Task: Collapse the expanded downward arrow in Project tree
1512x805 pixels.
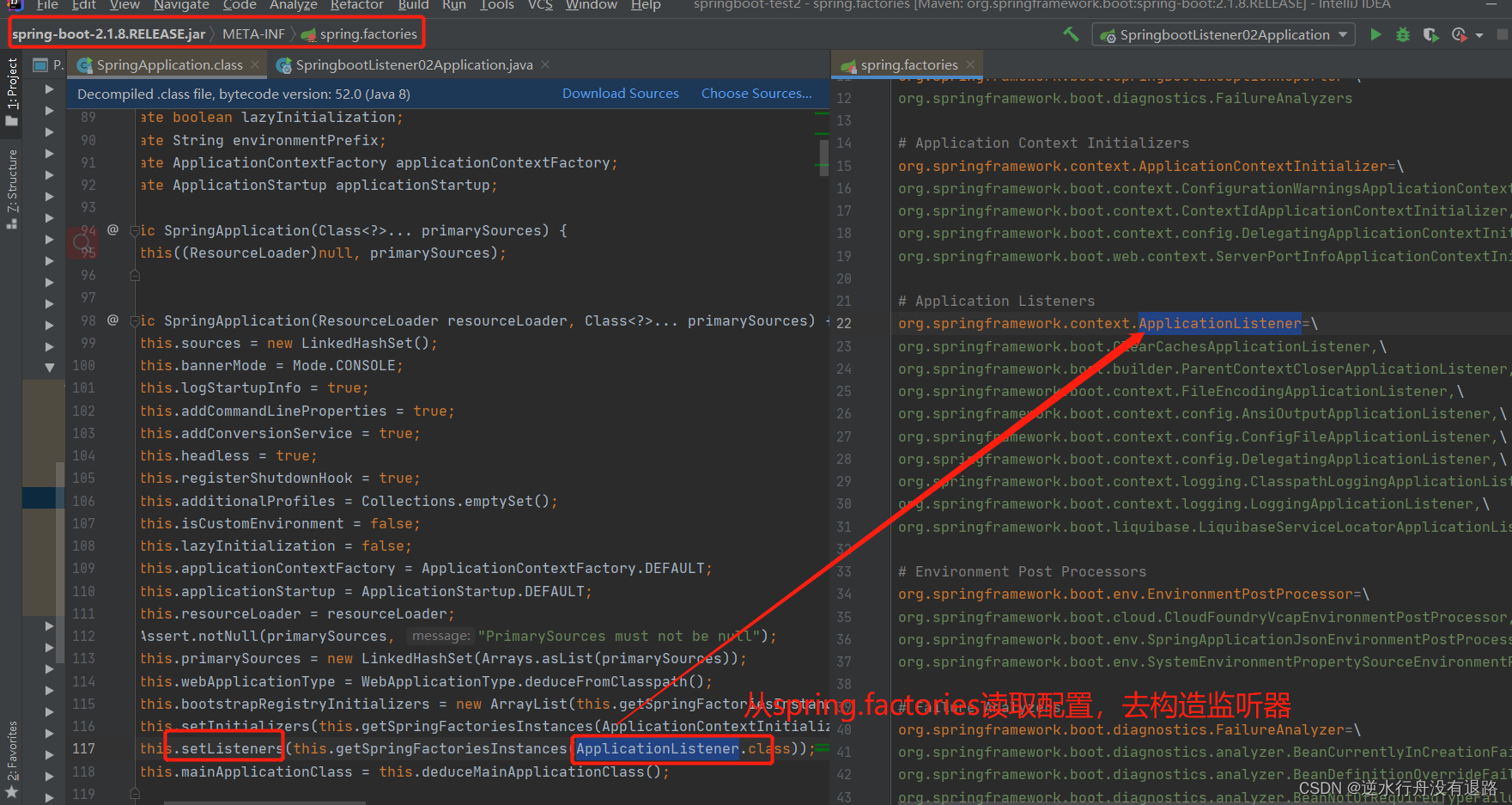Action: pyautogui.click(x=49, y=367)
